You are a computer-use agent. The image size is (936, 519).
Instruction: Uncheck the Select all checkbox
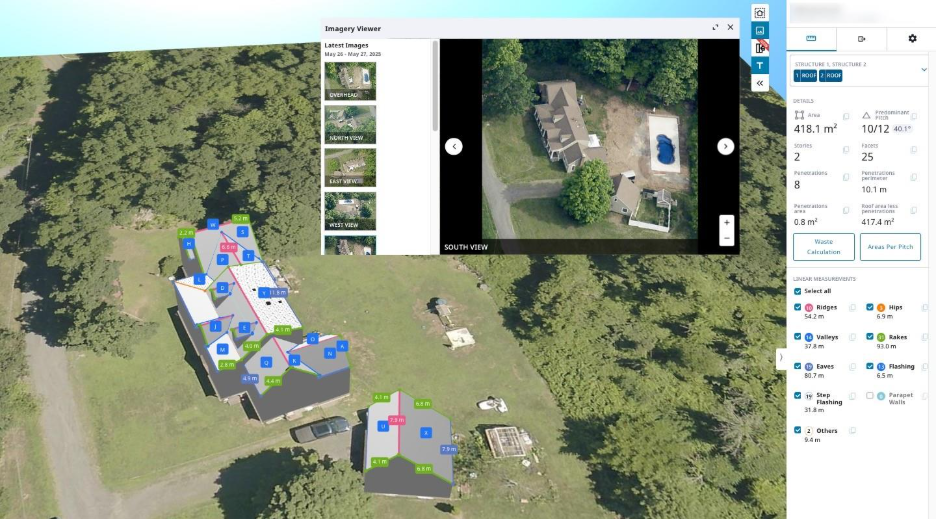tap(798, 291)
